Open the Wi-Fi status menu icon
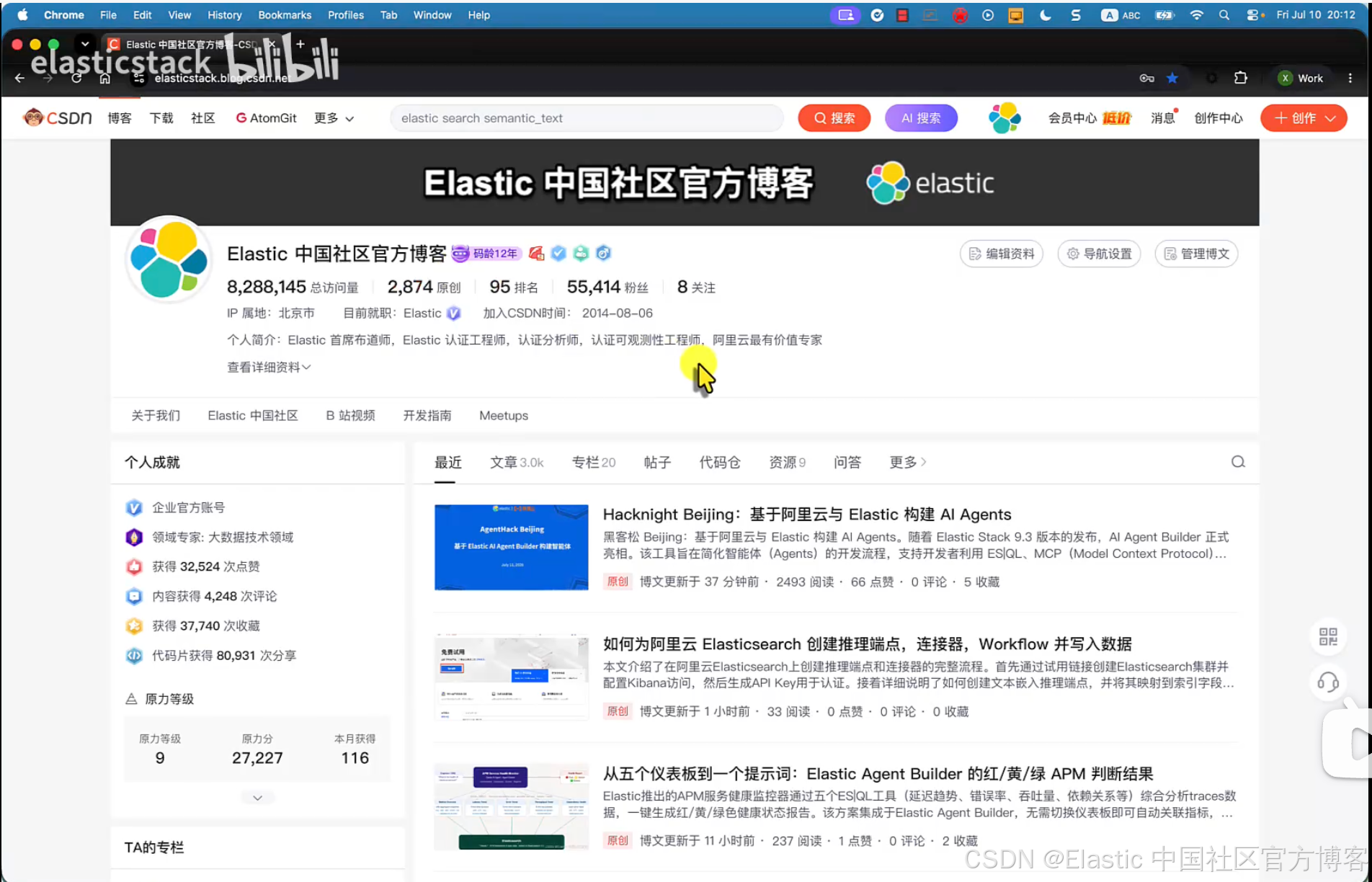Image resolution: width=1372 pixels, height=882 pixels. [x=1196, y=15]
